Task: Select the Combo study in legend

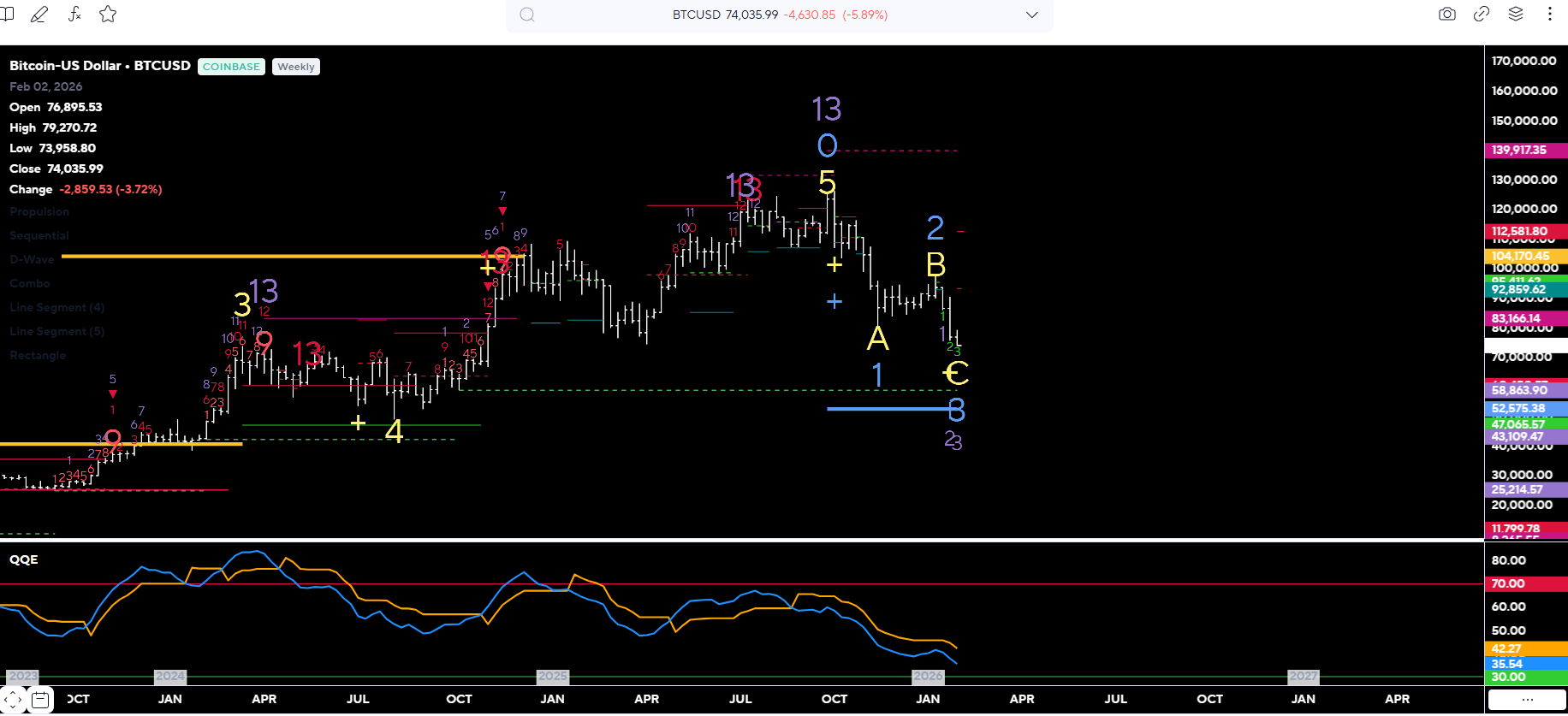Action: [30, 284]
